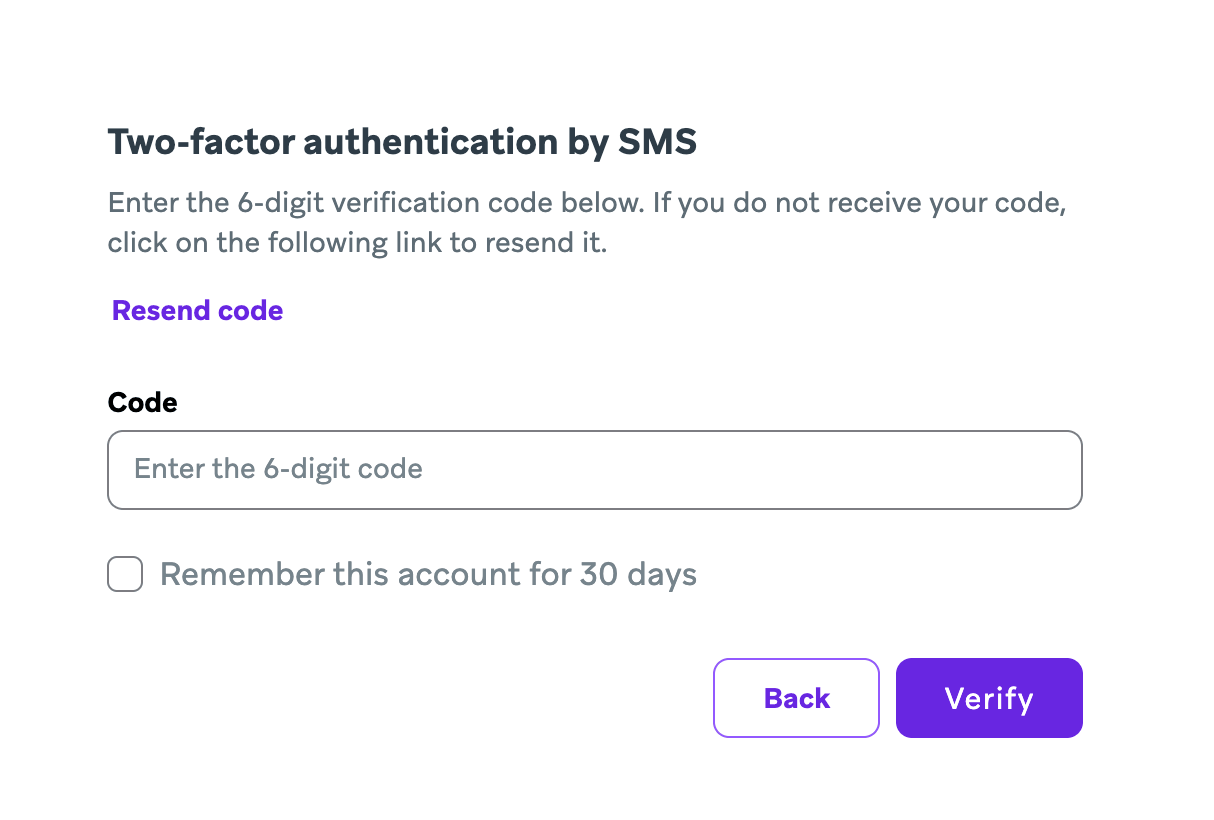Tick the 30 days remember box
The width and height of the screenshot is (1214, 820).
coord(125,575)
